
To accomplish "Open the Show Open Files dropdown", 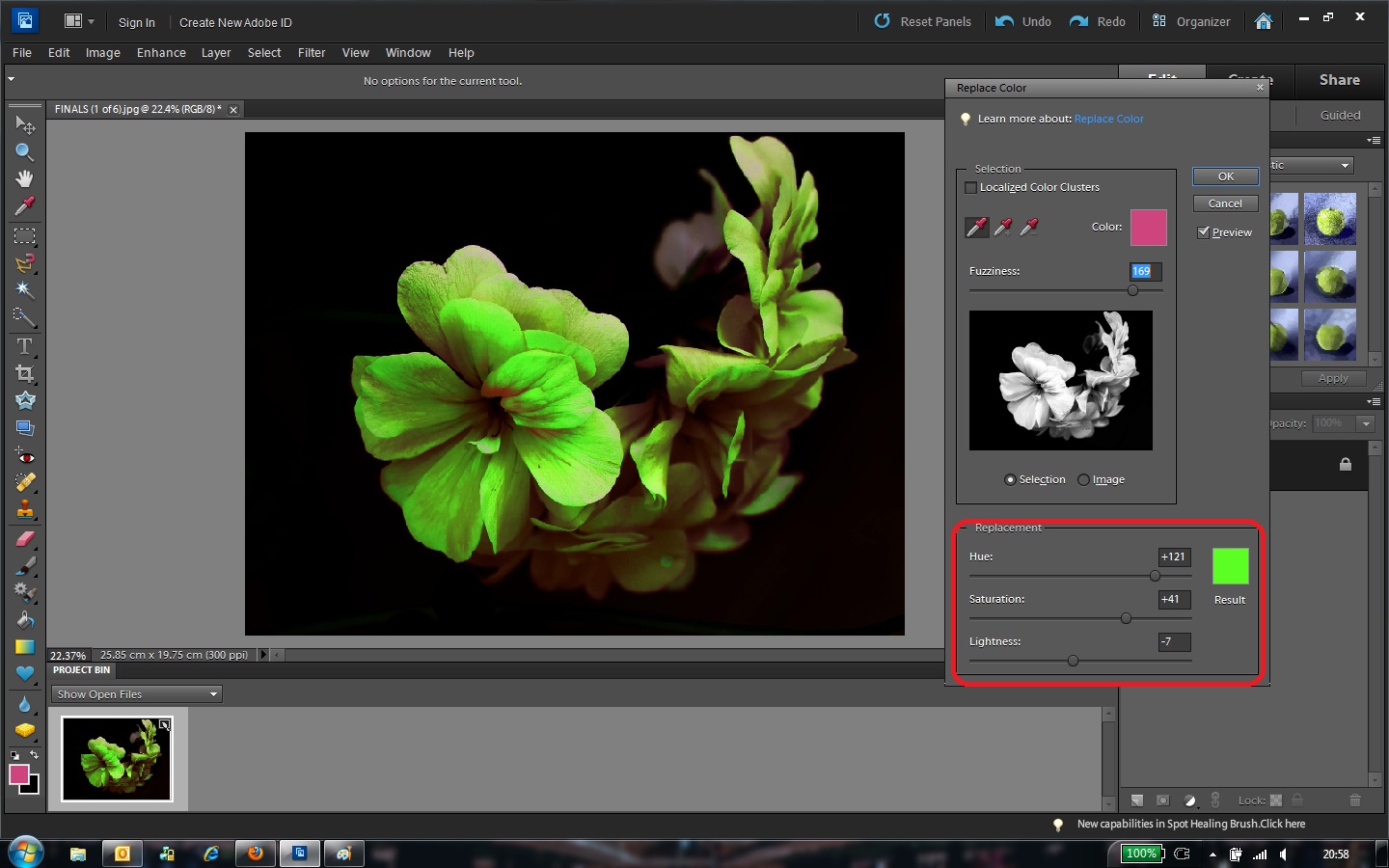I will (137, 694).
